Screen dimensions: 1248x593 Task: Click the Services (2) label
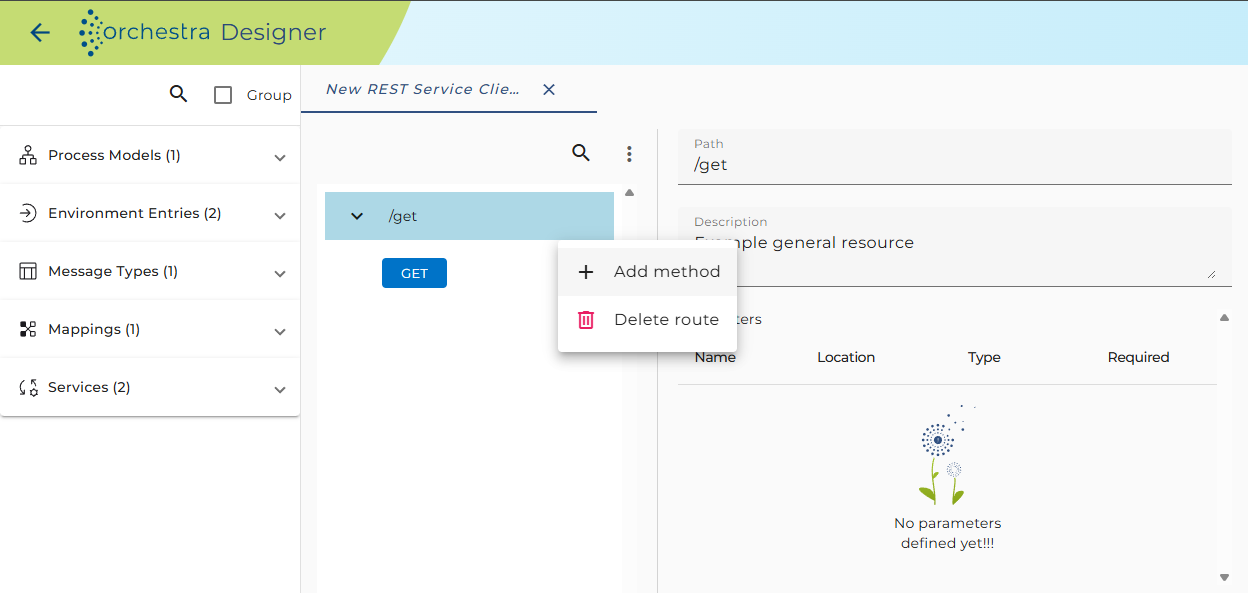pyautogui.click(x=89, y=387)
